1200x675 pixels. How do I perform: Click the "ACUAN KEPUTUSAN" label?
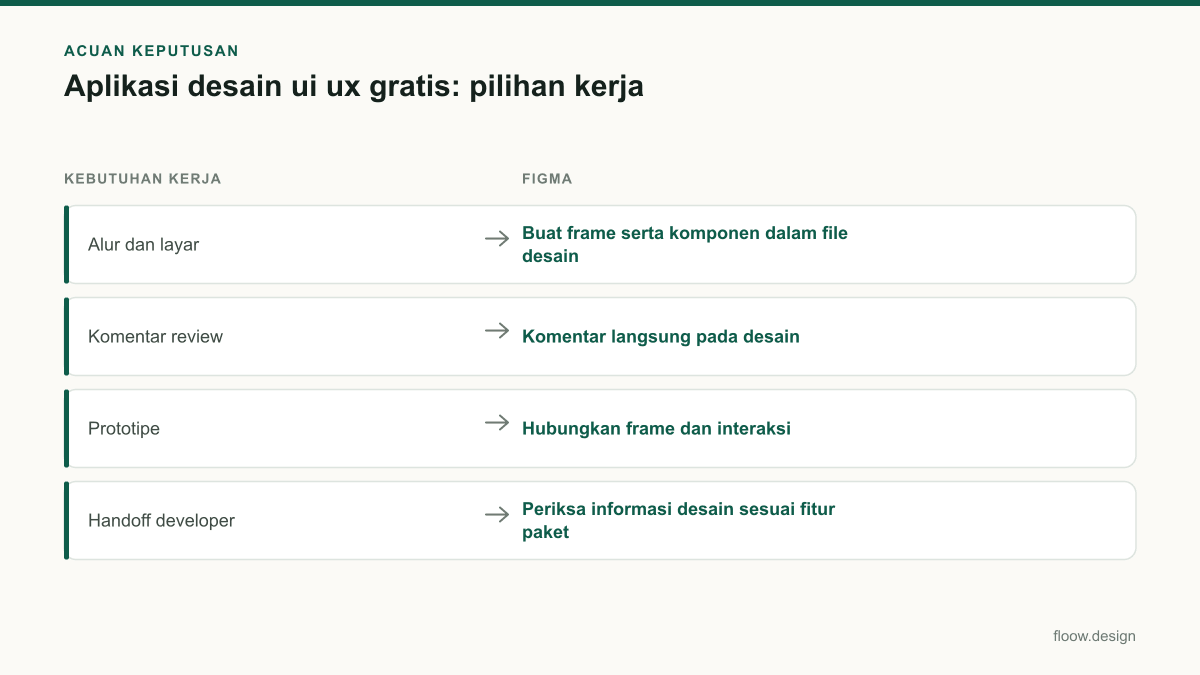coord(151,51)
